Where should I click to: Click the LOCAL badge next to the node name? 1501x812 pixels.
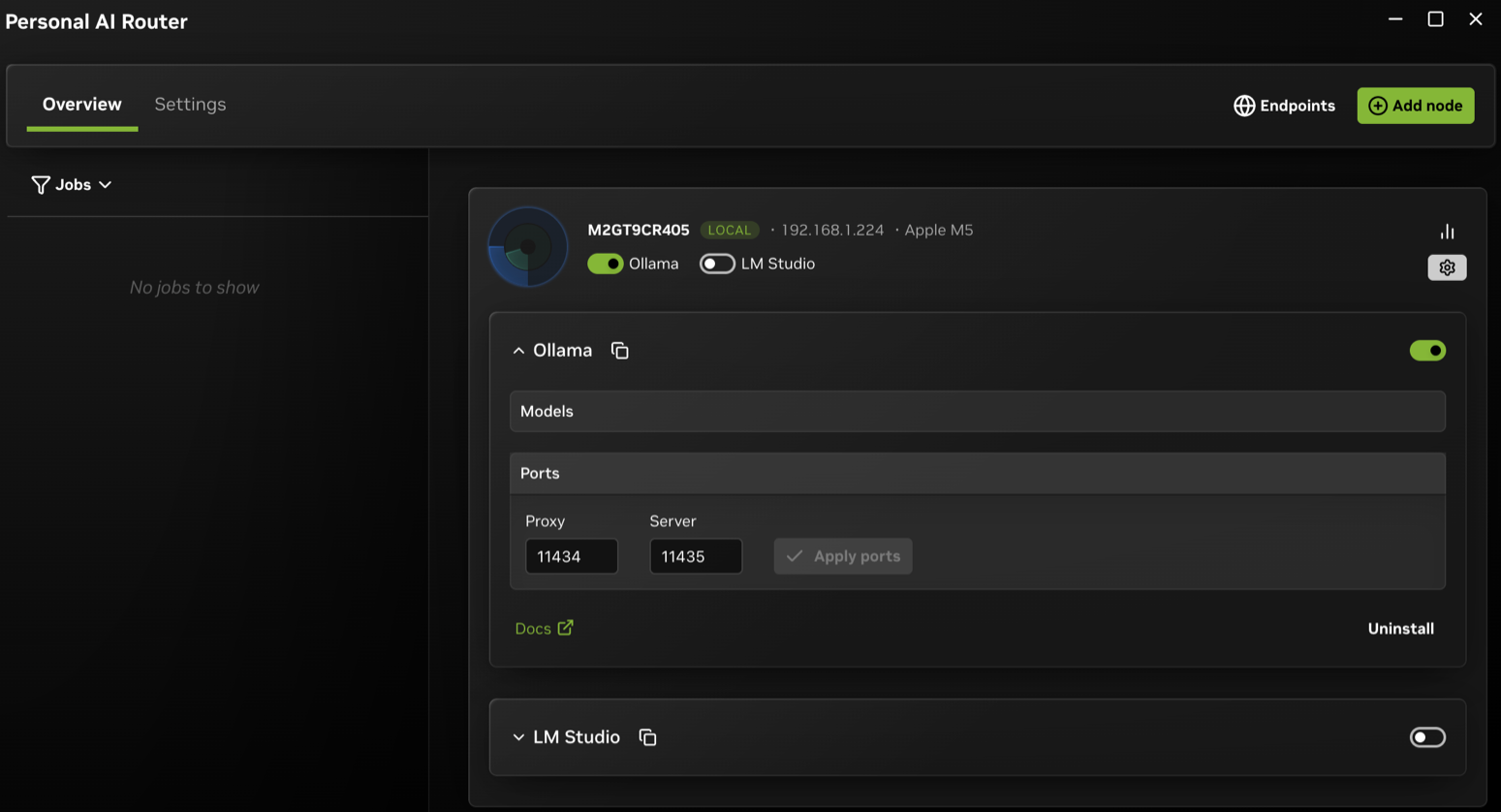tap(730, 230)
